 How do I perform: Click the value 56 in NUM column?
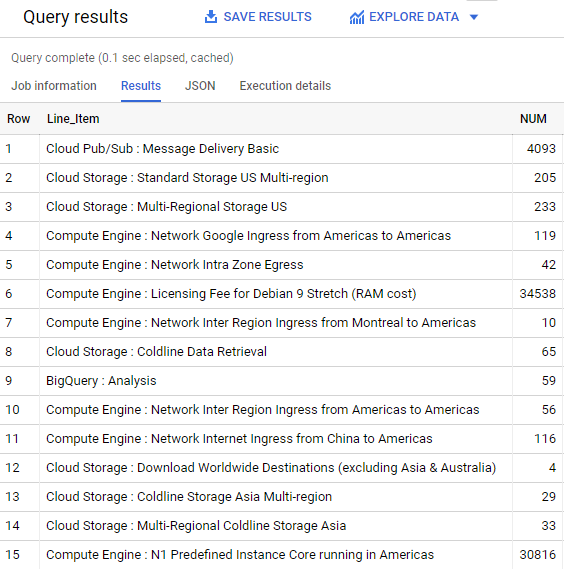548,410
